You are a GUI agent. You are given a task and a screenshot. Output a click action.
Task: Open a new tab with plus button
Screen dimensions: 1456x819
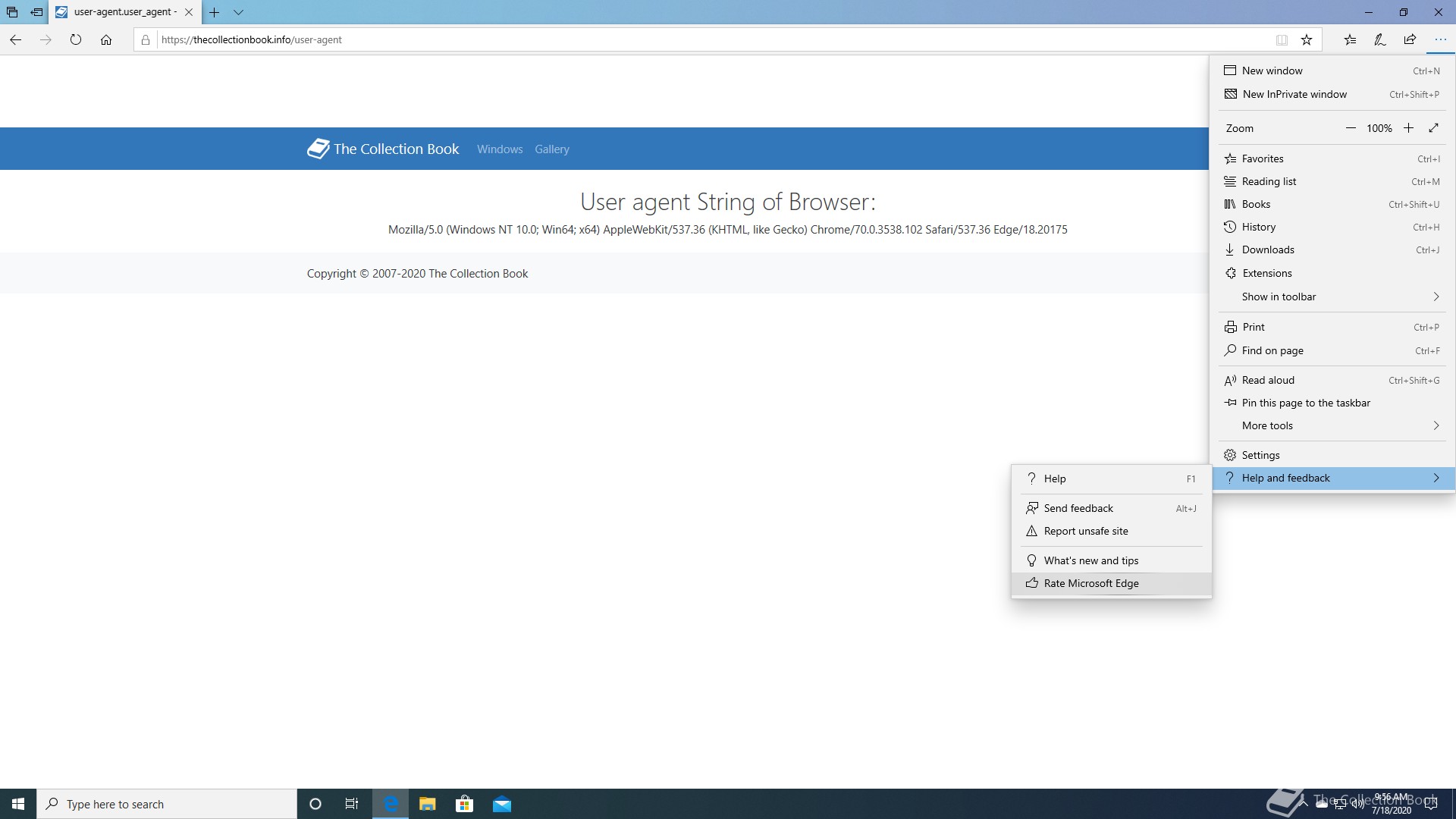click(215, 12)
